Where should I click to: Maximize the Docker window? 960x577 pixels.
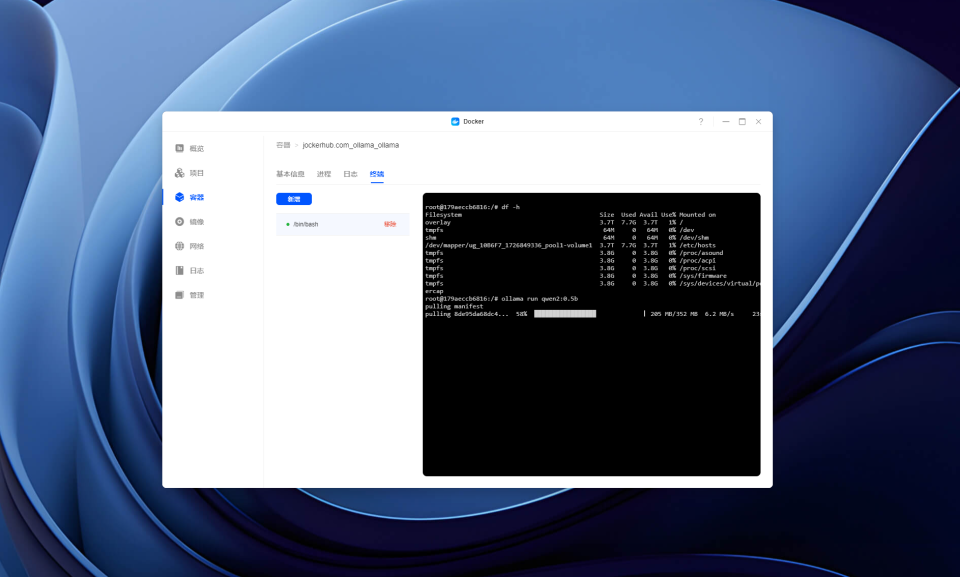pyautogui.click(x=742, y=121)
